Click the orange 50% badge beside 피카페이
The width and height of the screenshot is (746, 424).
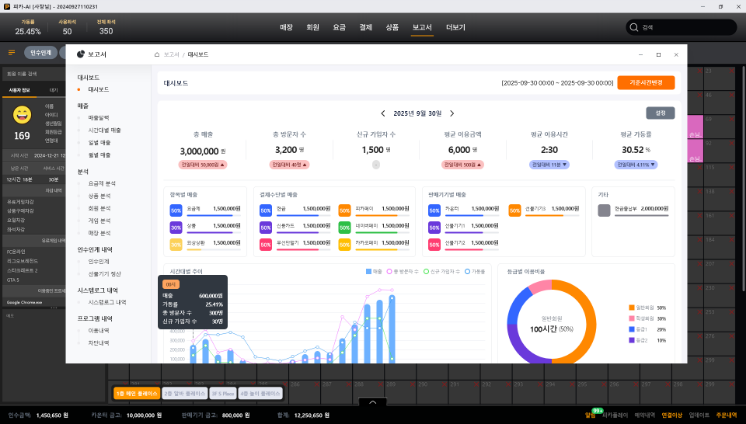(344, 211)
